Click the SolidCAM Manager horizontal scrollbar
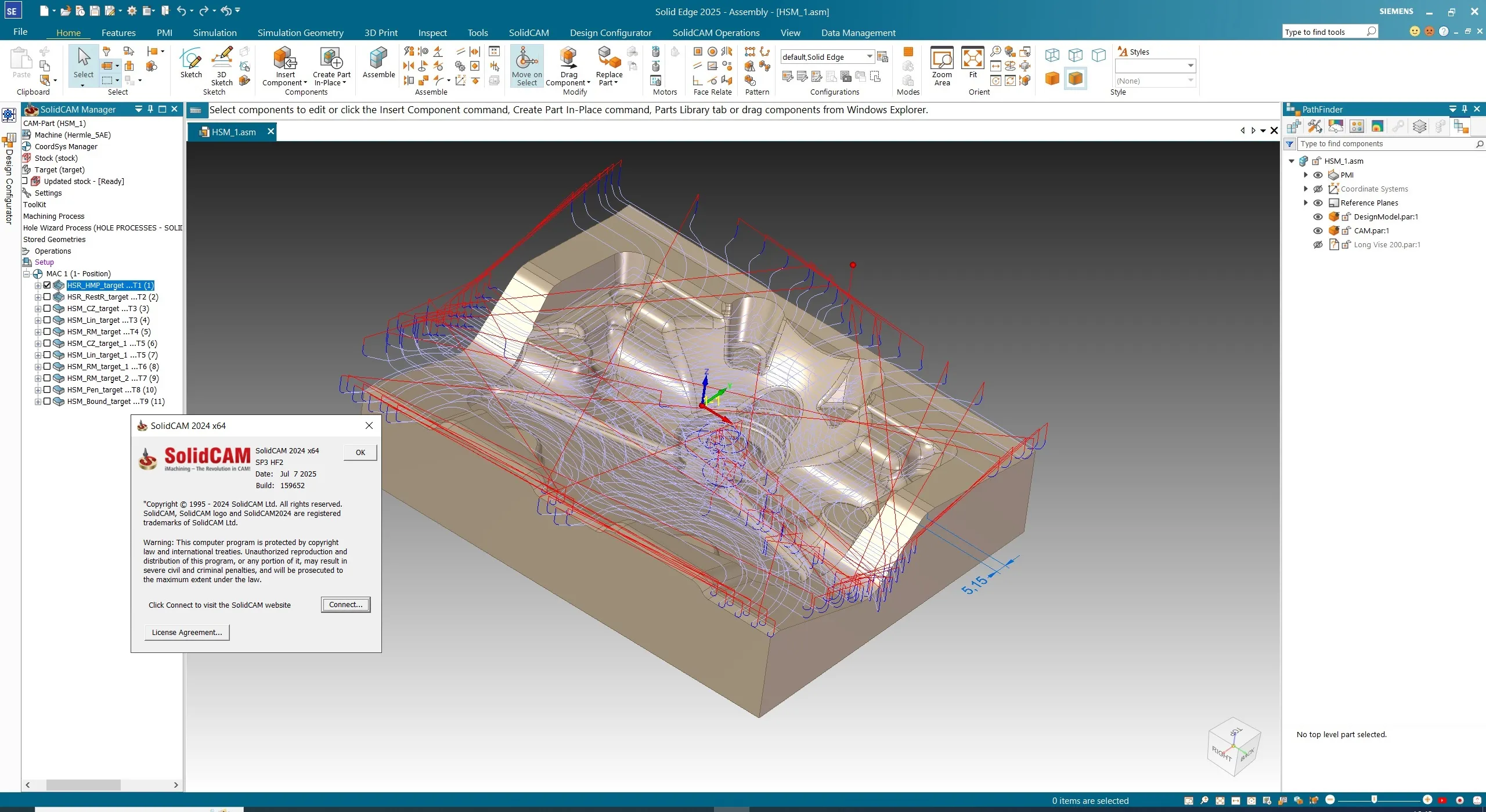This screenshot has width=1486, height=812. tap(84, 785)
